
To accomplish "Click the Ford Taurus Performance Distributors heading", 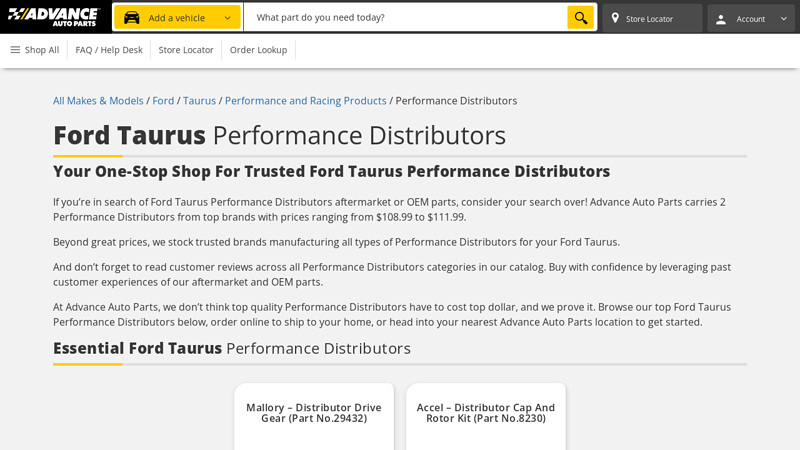I will 280,135.
